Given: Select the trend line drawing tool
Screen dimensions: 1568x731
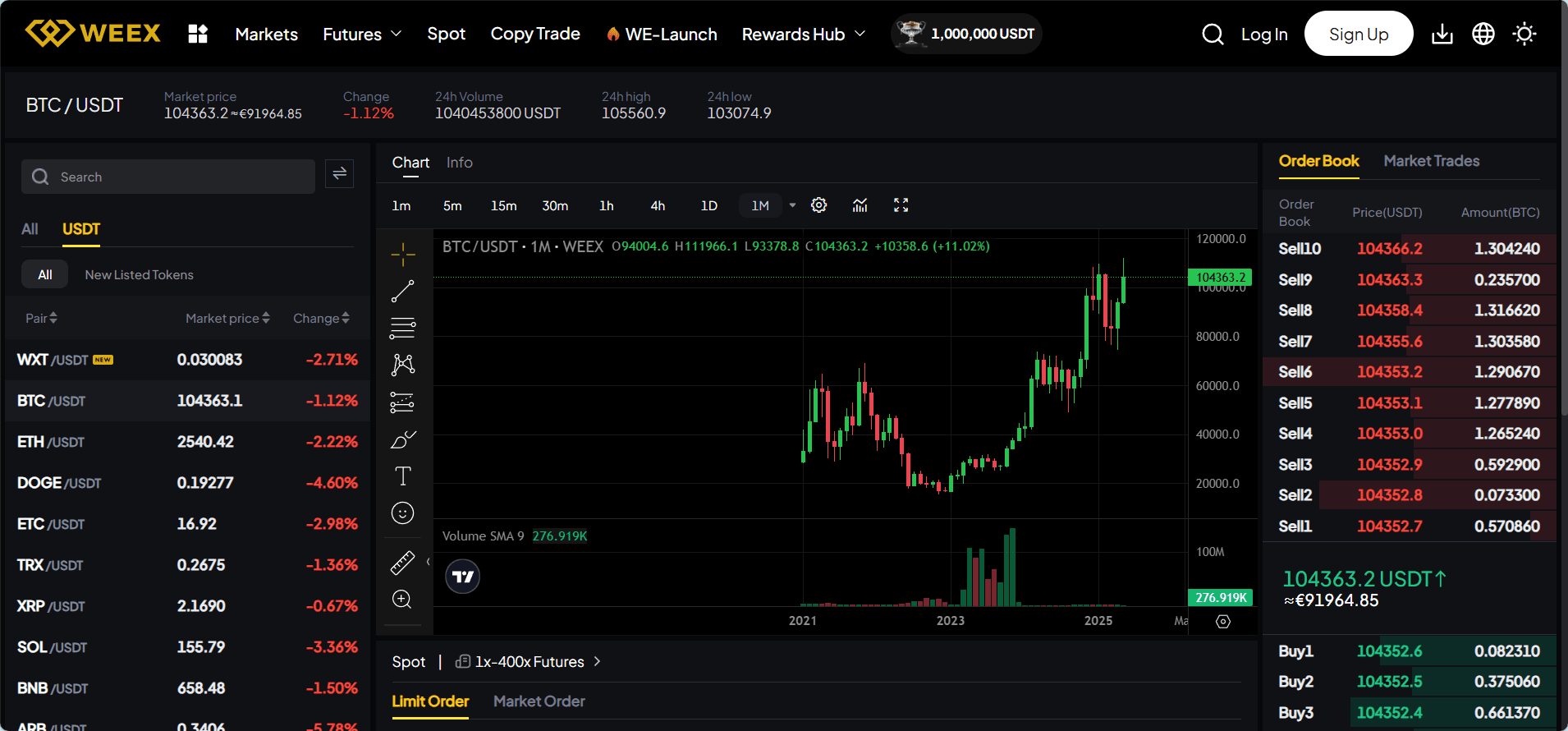Looking at the screenshot, I should tap(402, 291).
